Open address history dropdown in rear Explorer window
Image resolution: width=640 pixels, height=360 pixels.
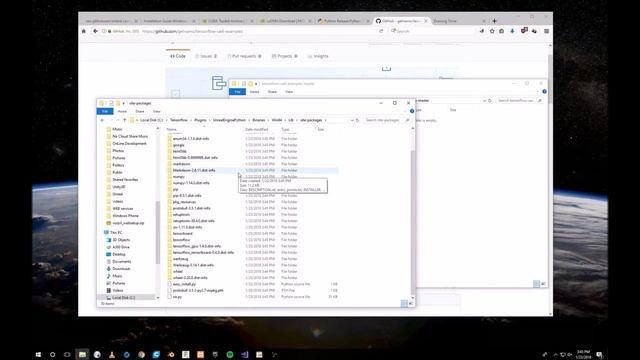(484, 100)
